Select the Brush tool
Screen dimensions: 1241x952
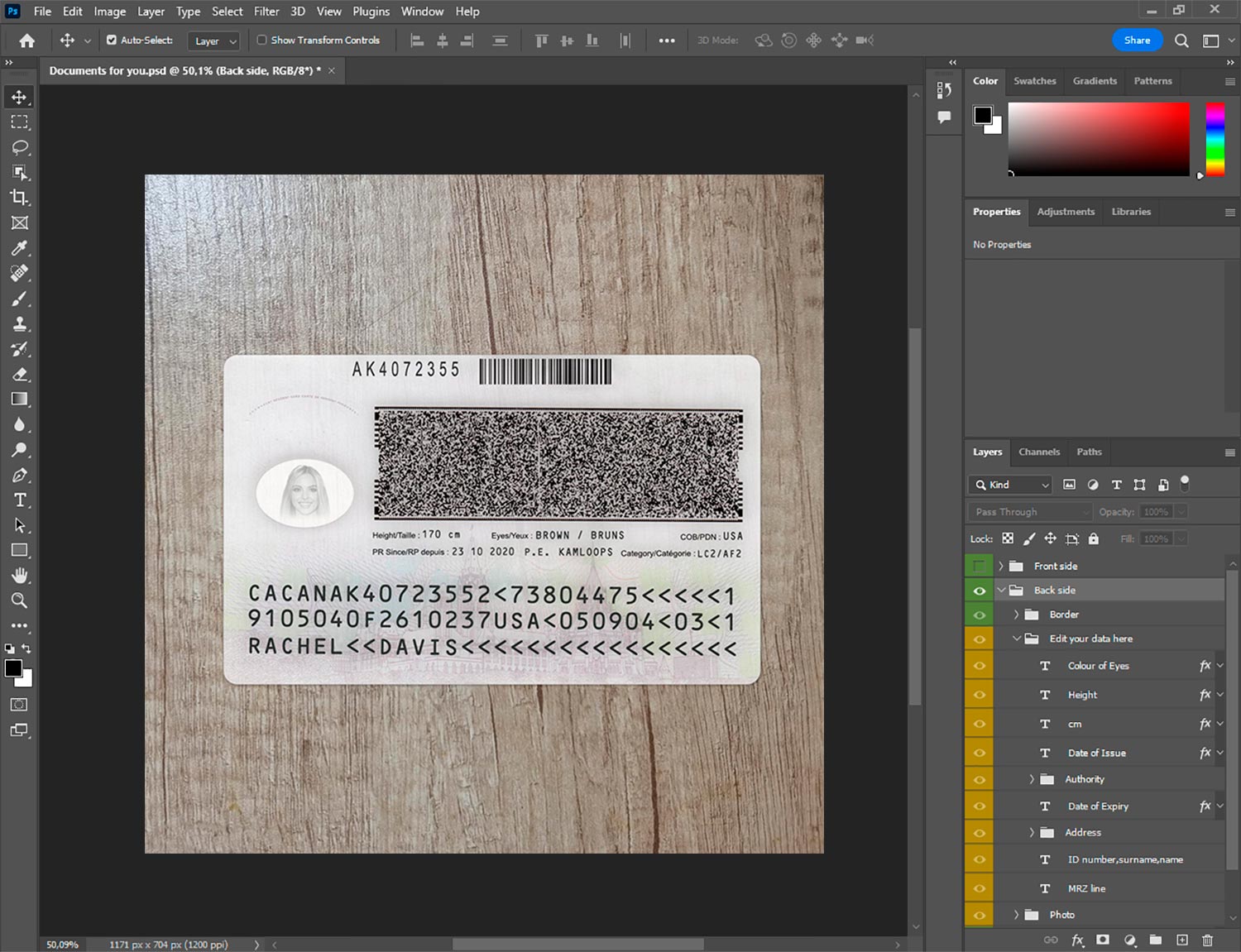pos(19,299)
